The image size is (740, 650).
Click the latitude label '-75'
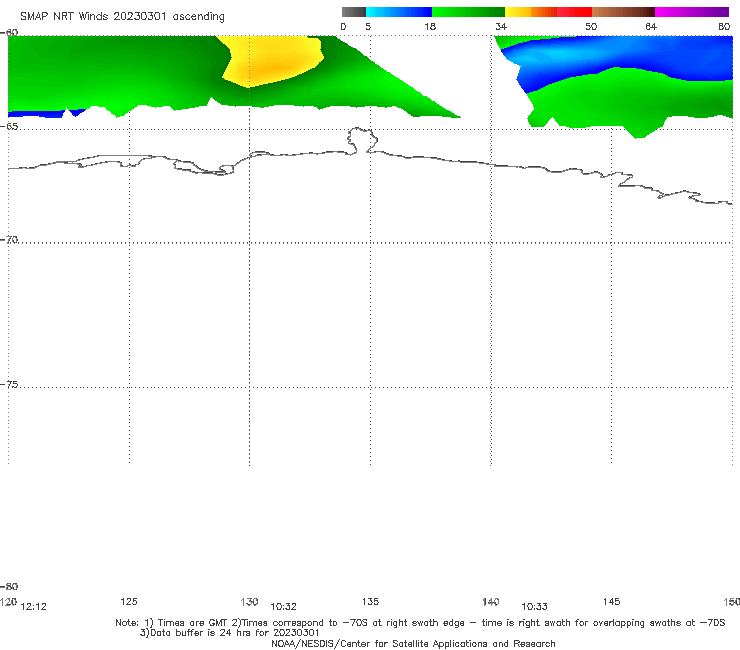tap(9, 385)
